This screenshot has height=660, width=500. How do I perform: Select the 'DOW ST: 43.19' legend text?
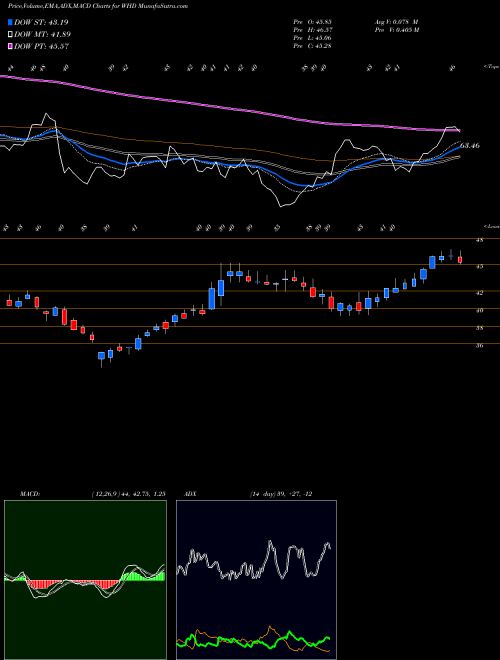[x=41, y=22]
